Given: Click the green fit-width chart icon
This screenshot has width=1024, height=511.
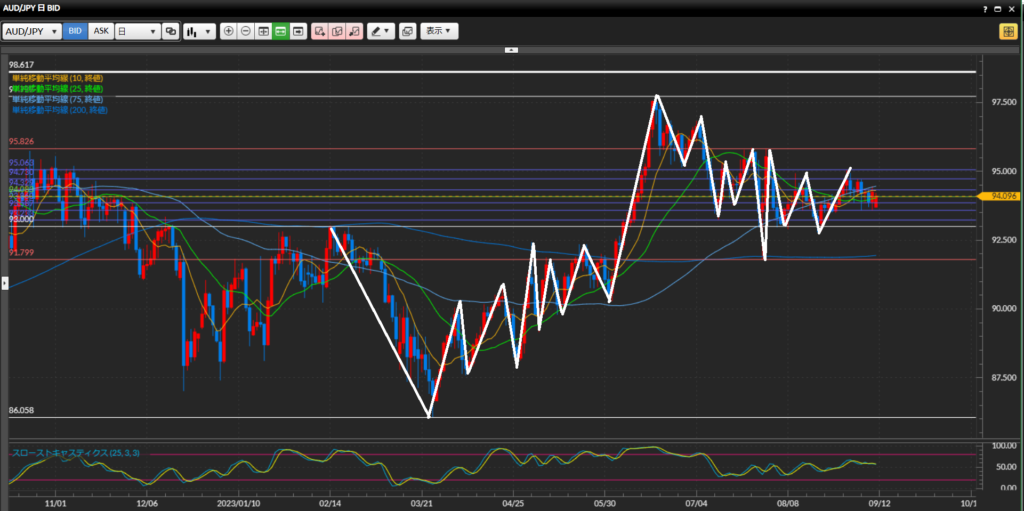Looking at the screenshot, I should [x=281, y=31].
